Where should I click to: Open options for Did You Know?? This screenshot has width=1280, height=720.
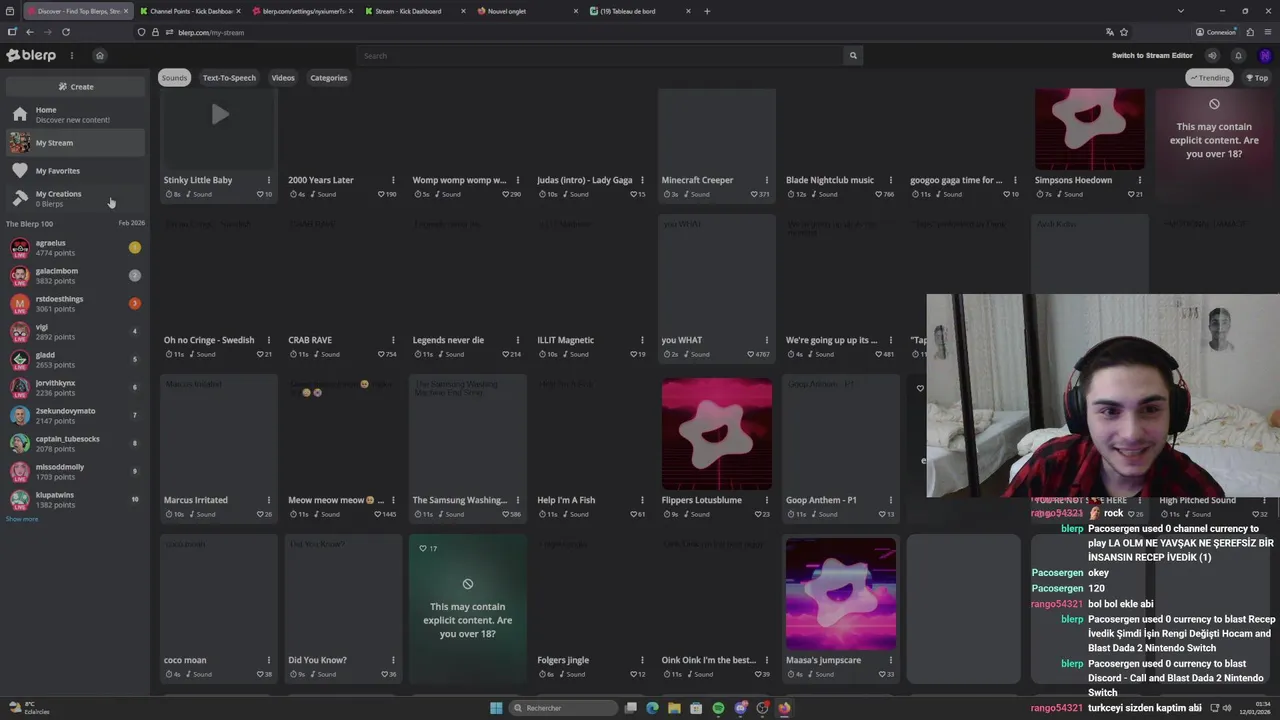click(393, 660)
